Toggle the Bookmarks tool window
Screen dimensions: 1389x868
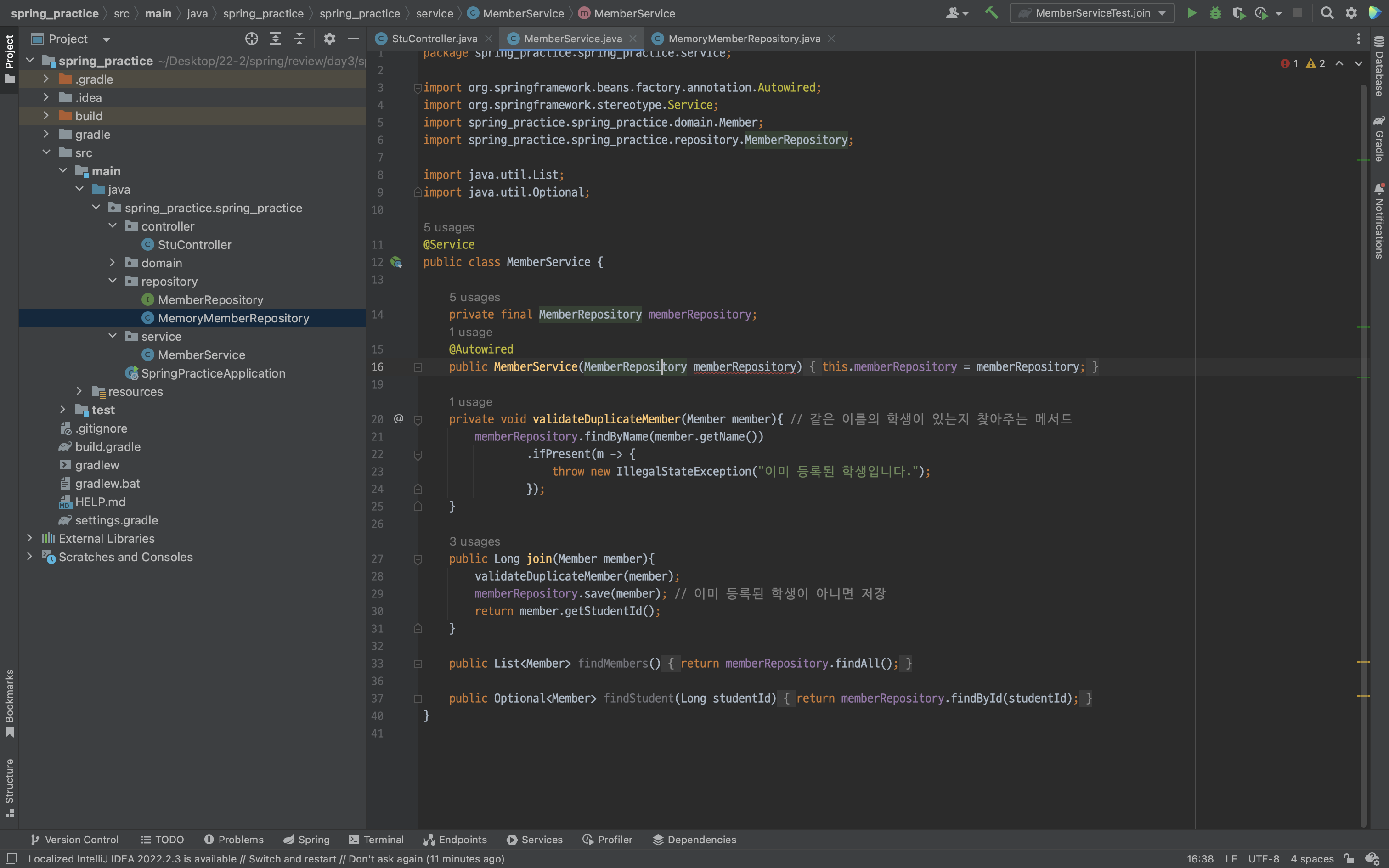9,702
